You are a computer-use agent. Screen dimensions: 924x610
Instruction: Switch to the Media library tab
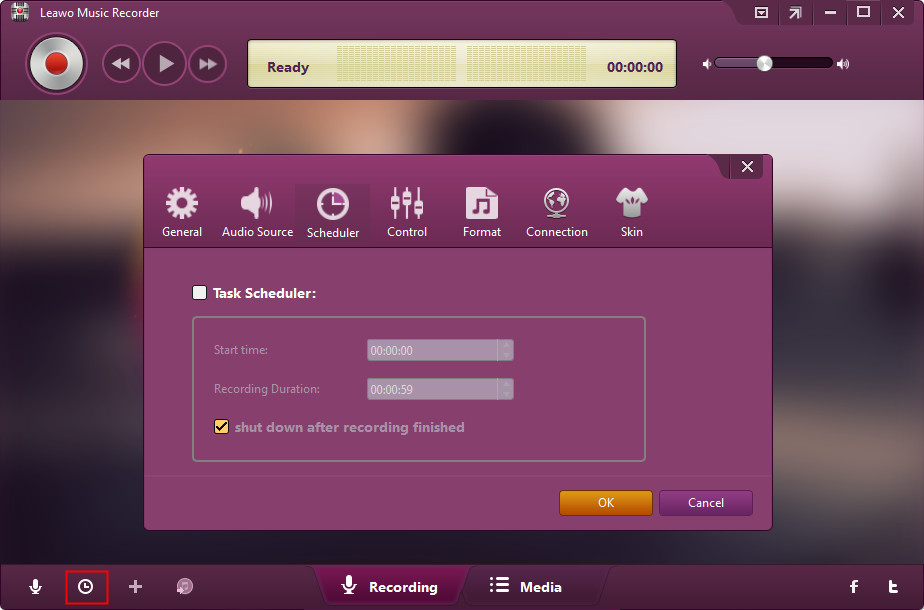526,586
